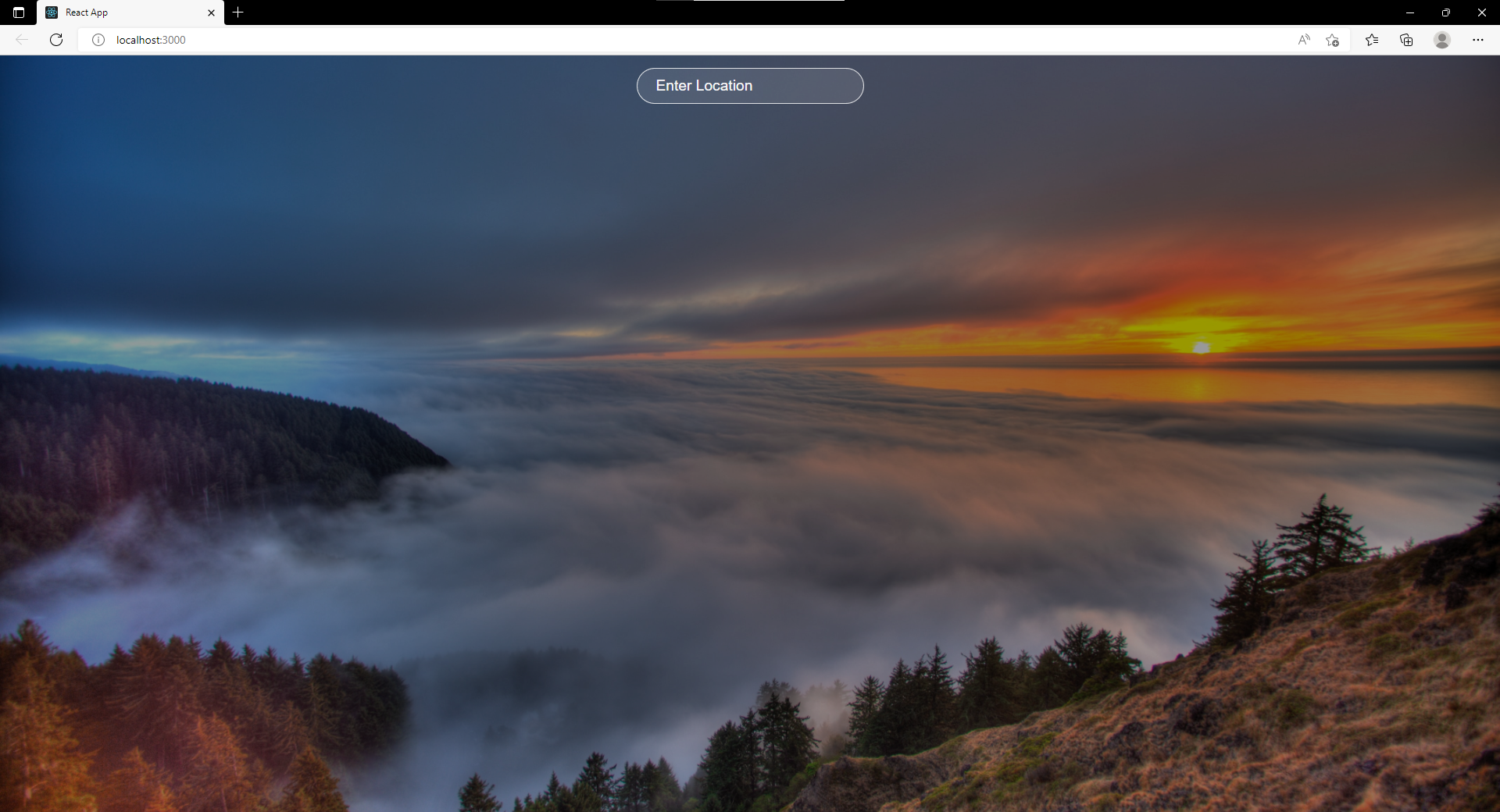Close the React App tab
The image size is (1500, 812).
pos(211,12)
